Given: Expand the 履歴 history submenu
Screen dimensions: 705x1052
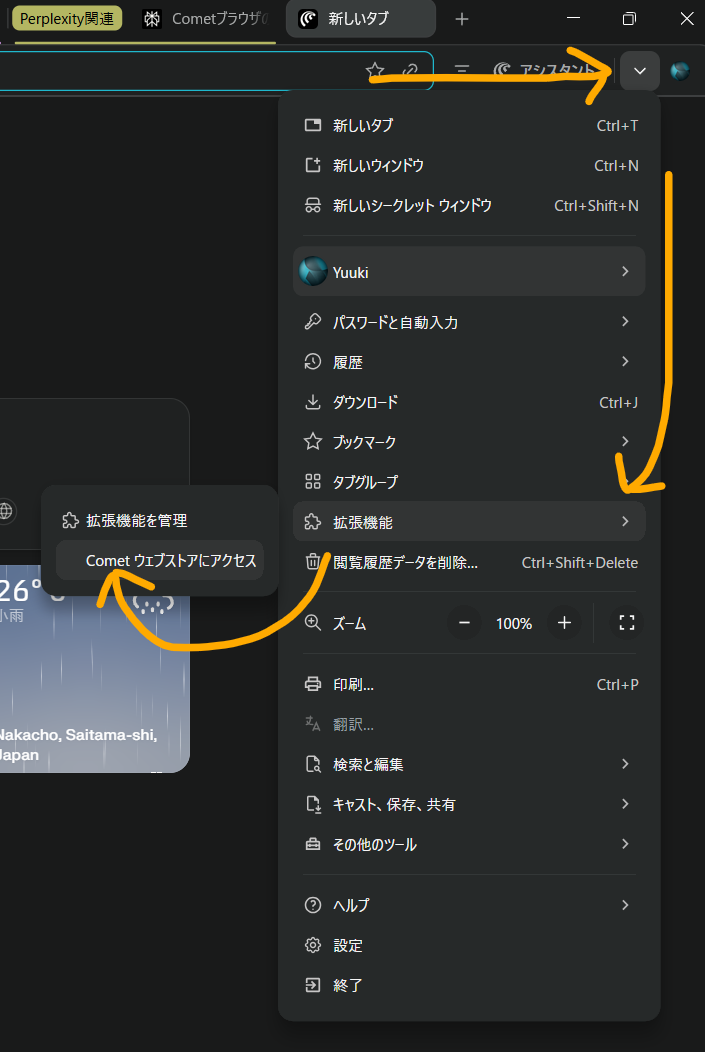Looking at the screenshot, I should (469, 362).
